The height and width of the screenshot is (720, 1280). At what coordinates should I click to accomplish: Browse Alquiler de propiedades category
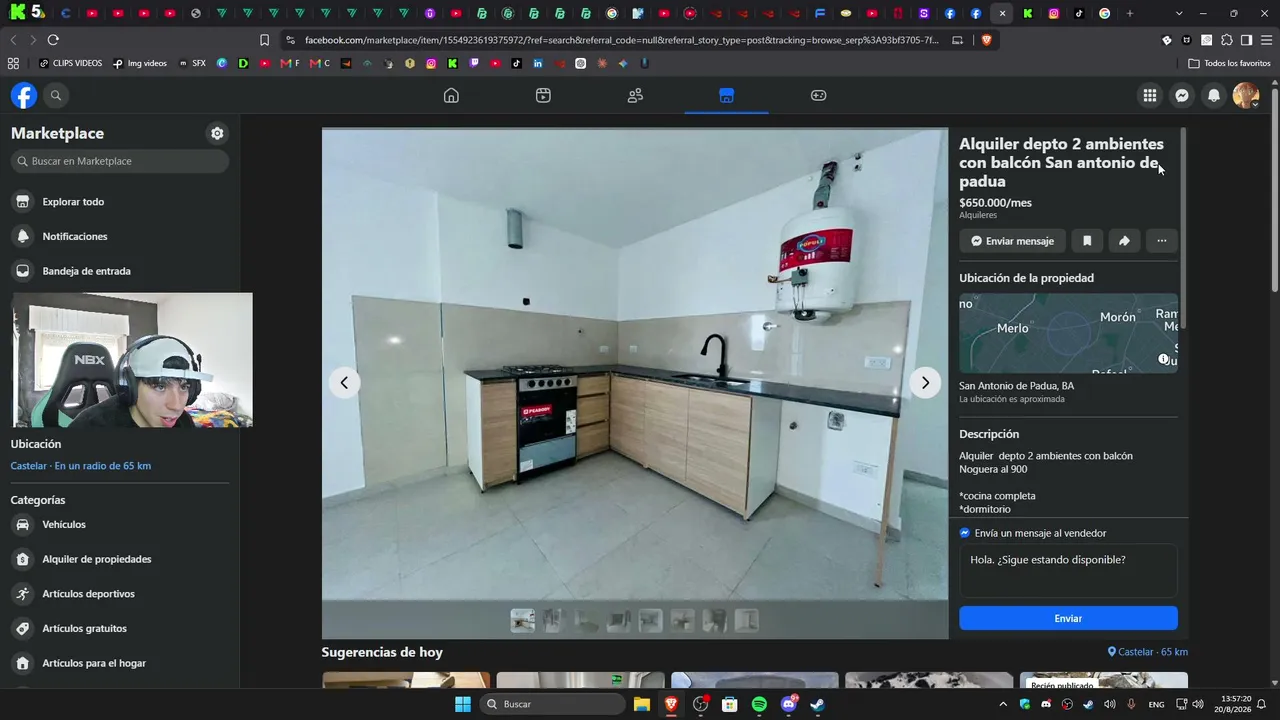[x=120, y=559]
